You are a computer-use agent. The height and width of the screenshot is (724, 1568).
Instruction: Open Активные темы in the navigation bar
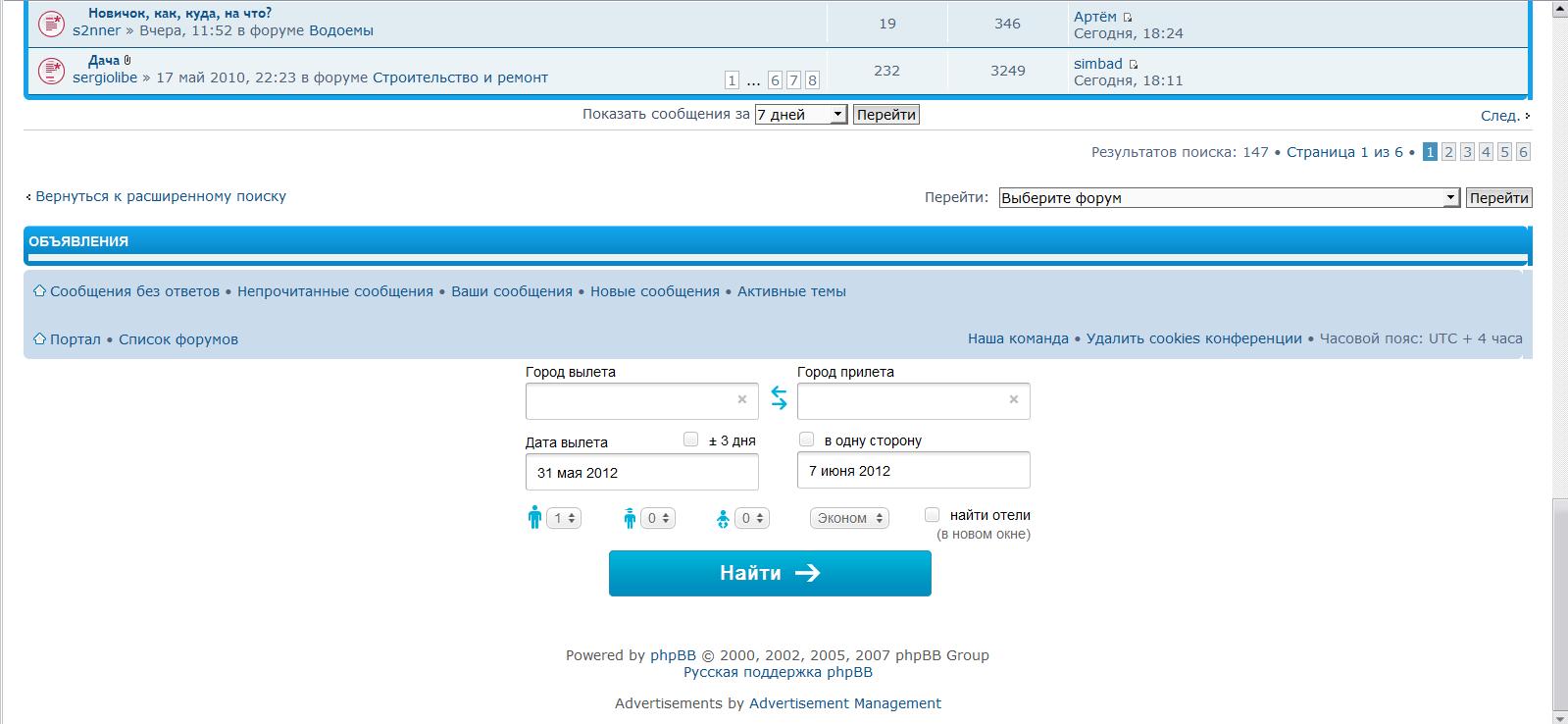[x=791, y=291]
